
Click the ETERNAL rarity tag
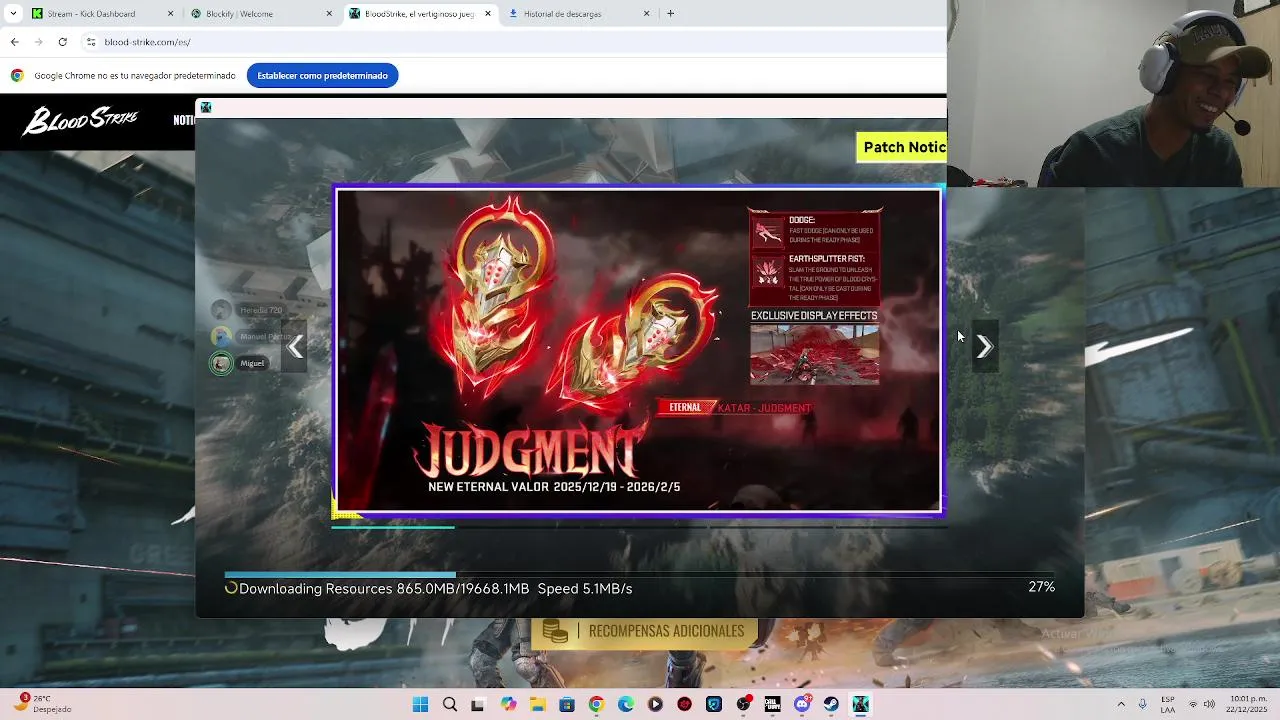point(685,408)
